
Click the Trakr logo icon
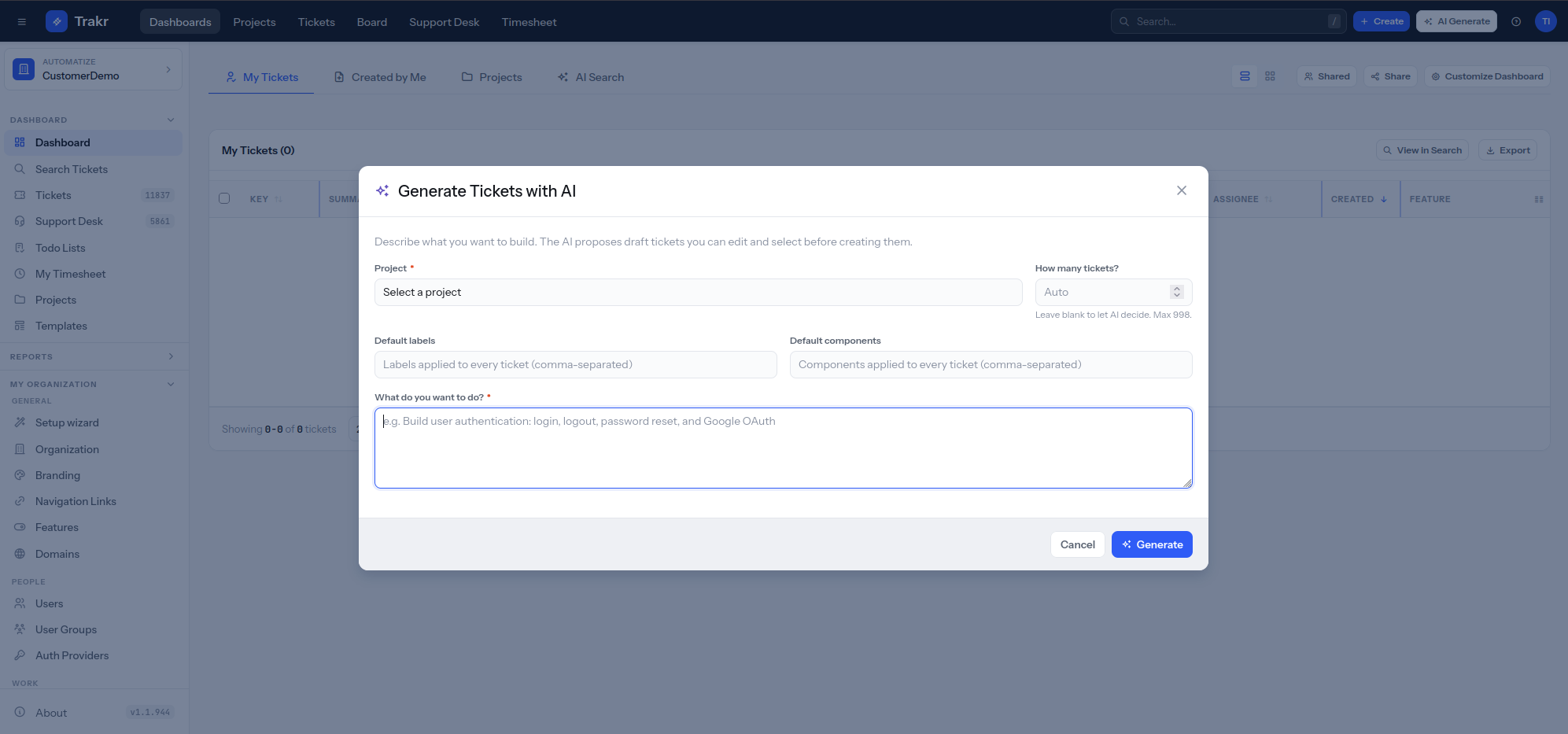click(57, 21)
